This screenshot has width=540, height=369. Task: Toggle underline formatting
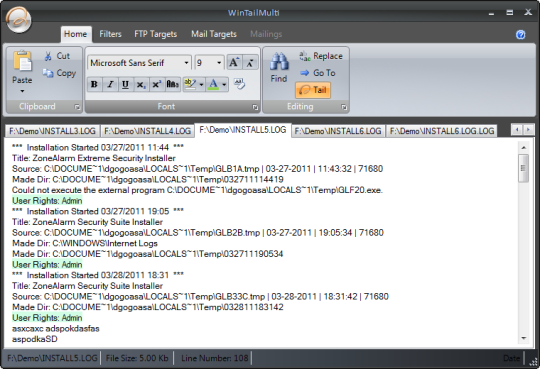coord(125,84)
